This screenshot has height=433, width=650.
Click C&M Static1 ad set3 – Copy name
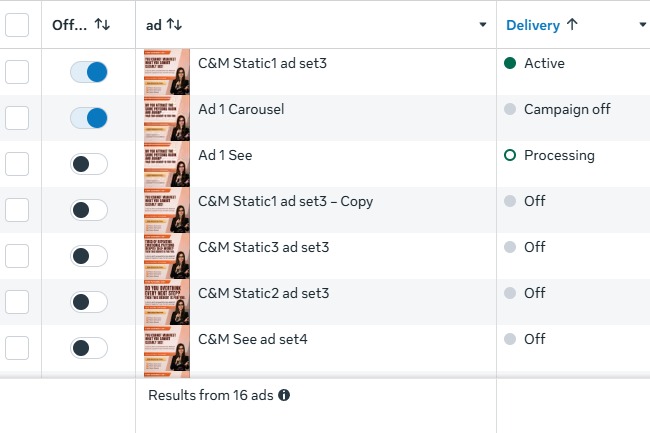point(285,201)
